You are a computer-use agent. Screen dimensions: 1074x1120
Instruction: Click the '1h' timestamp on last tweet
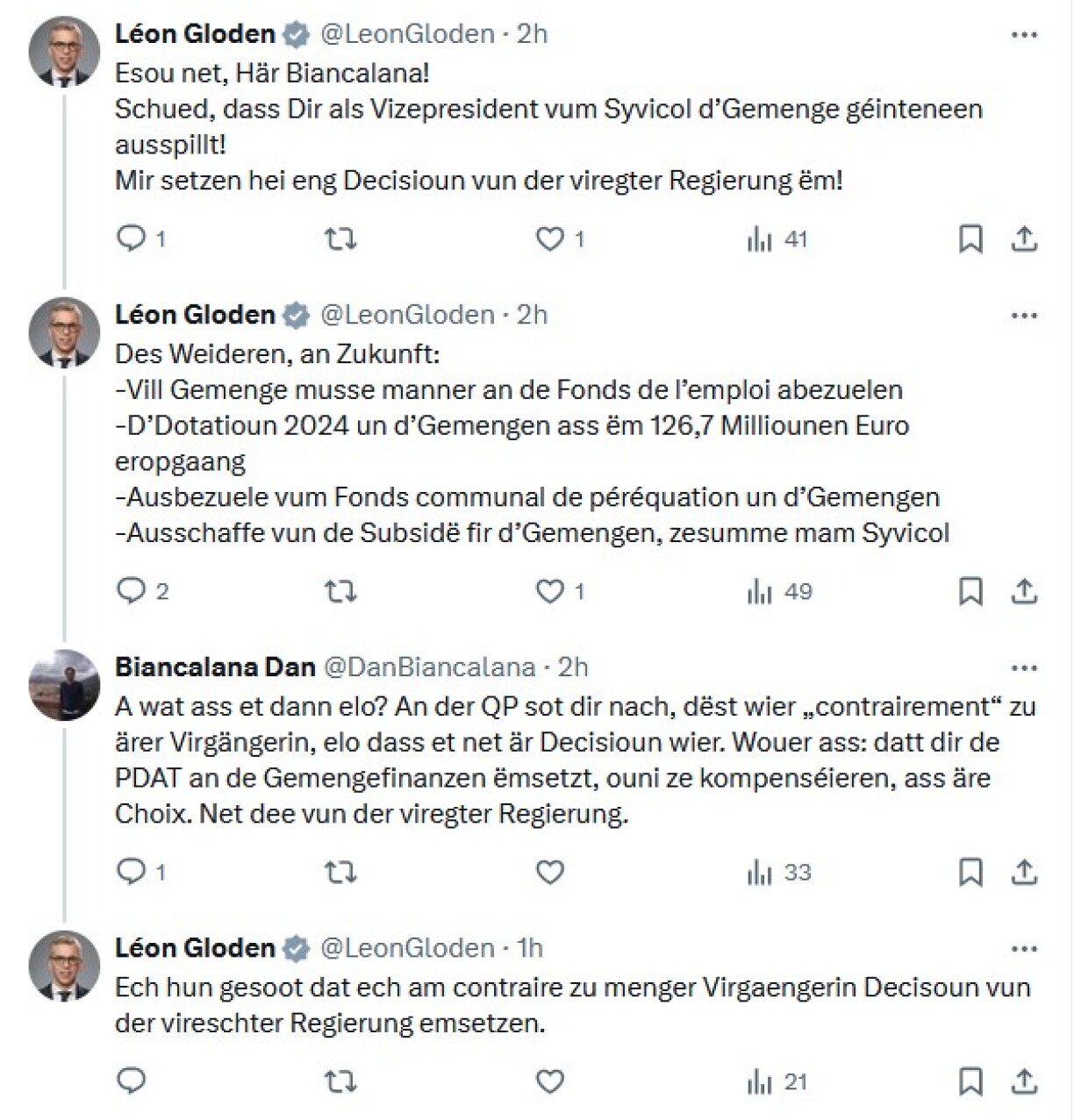point(530,948)
